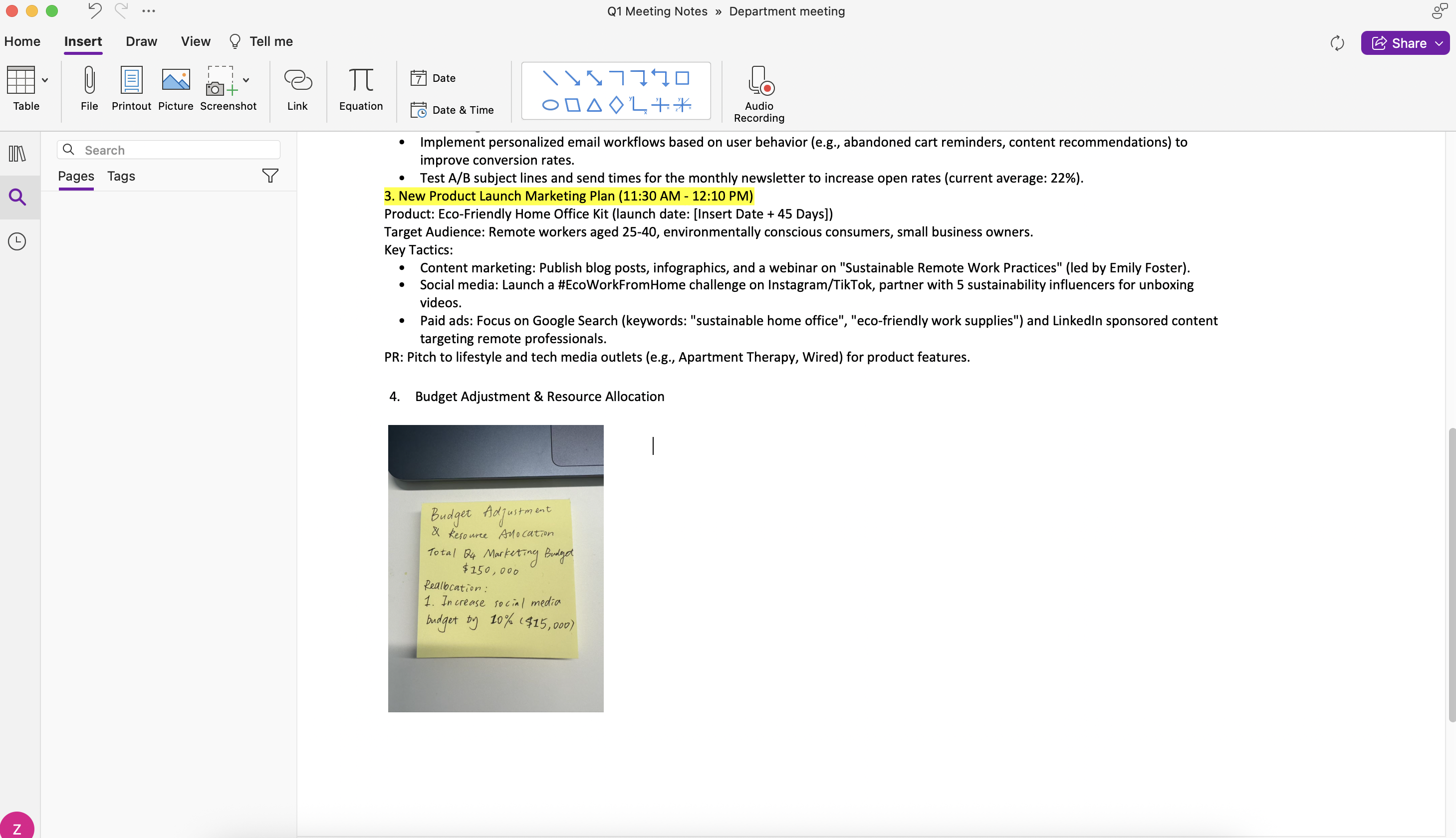Open the quick access more options ellipsis

pos(149,11)
